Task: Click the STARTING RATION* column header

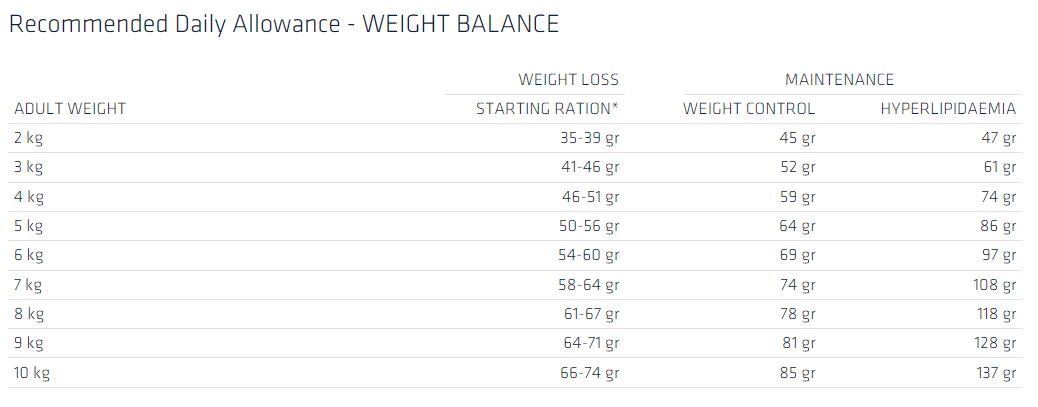Action: click(547, 109)
